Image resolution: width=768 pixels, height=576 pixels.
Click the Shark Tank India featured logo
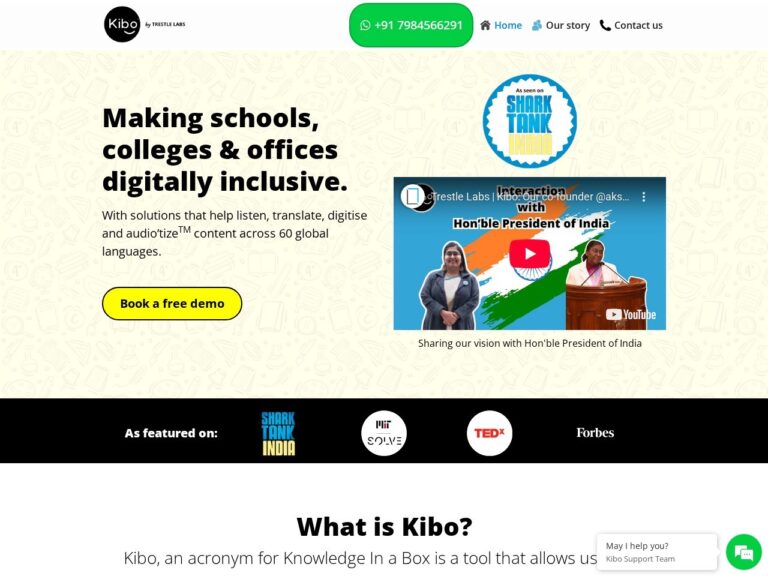pyautogui.click(x=278, y=433)
